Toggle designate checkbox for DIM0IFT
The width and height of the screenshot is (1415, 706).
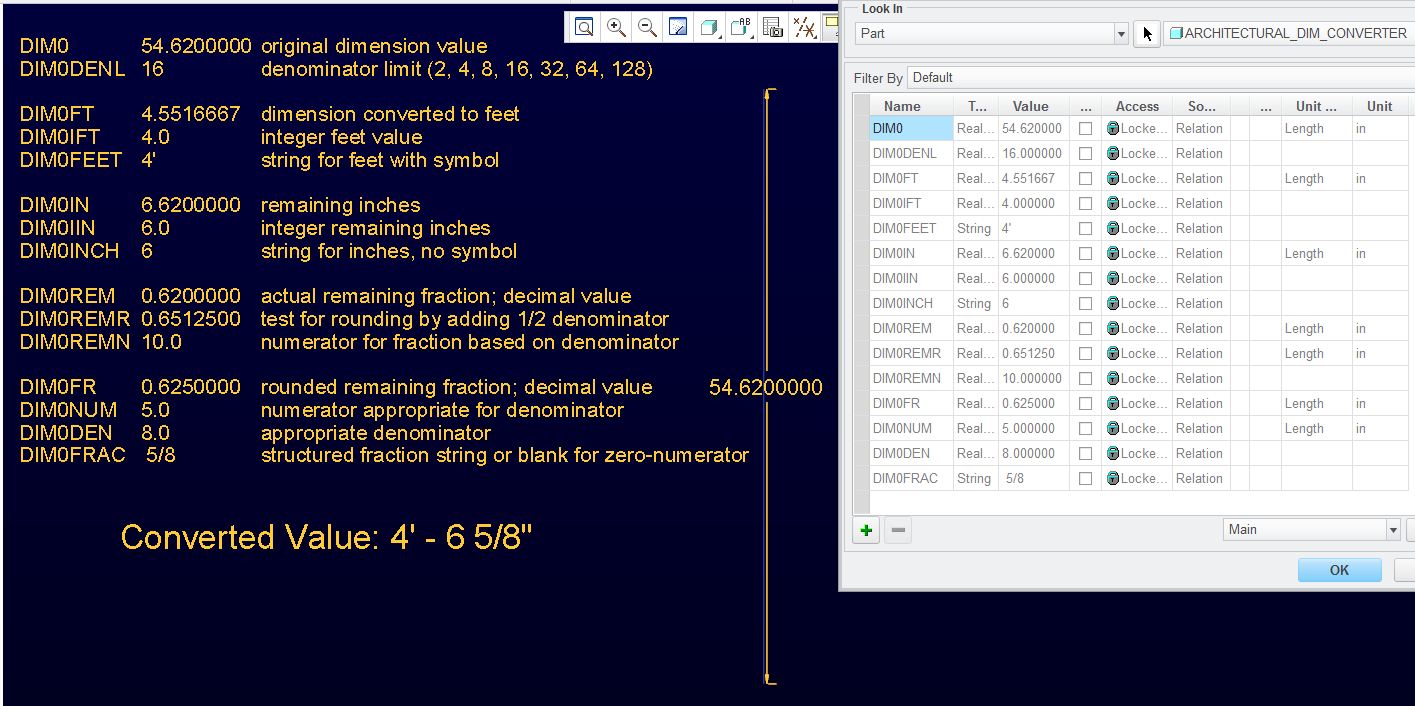[1085, 203]
